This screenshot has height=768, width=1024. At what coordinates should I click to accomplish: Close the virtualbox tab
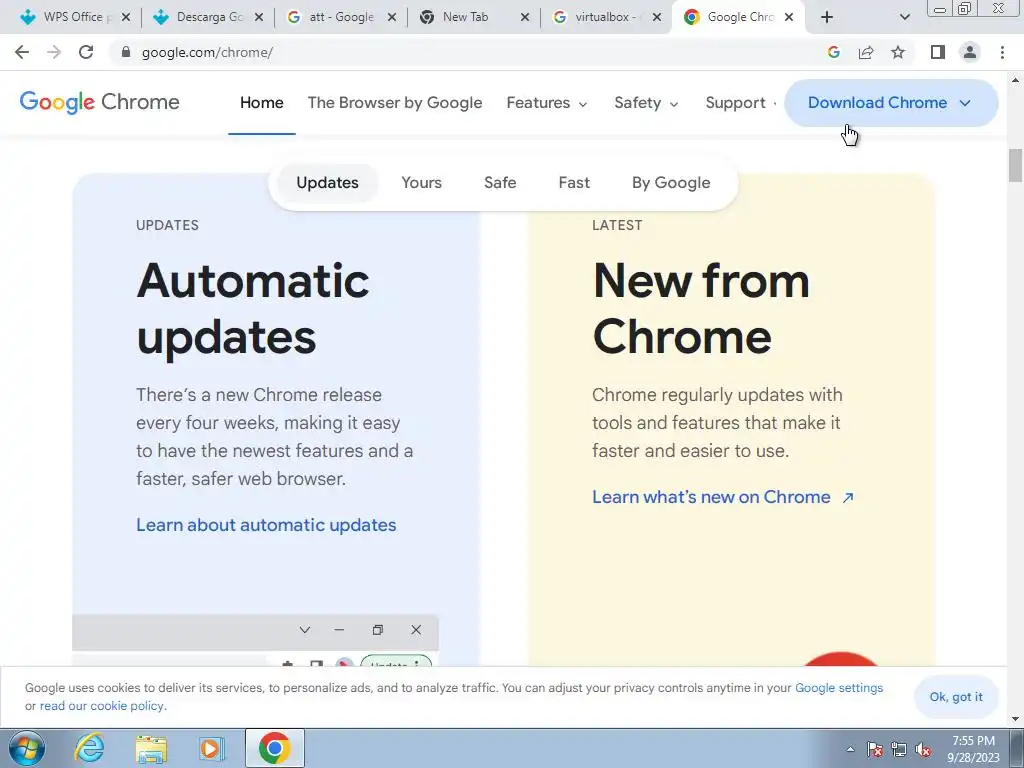coord(657,17)
